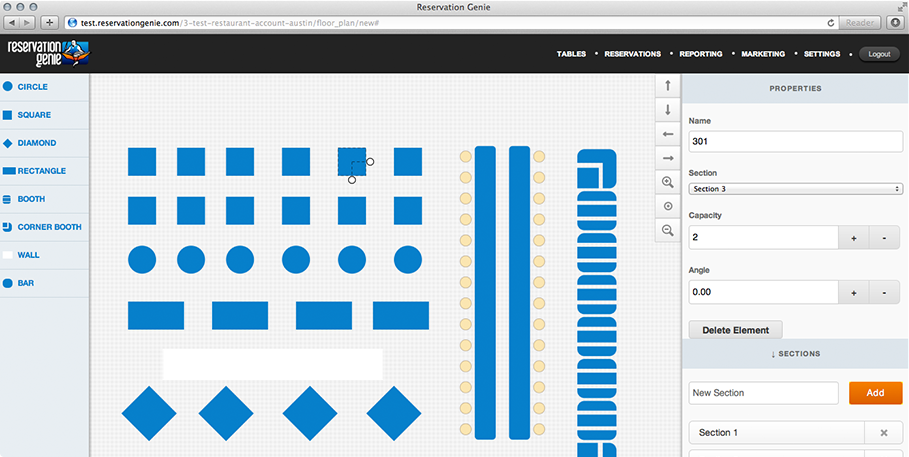Click the Capacity input field
The width and height of the screenshot is (909, 457).
pos(763,238)
